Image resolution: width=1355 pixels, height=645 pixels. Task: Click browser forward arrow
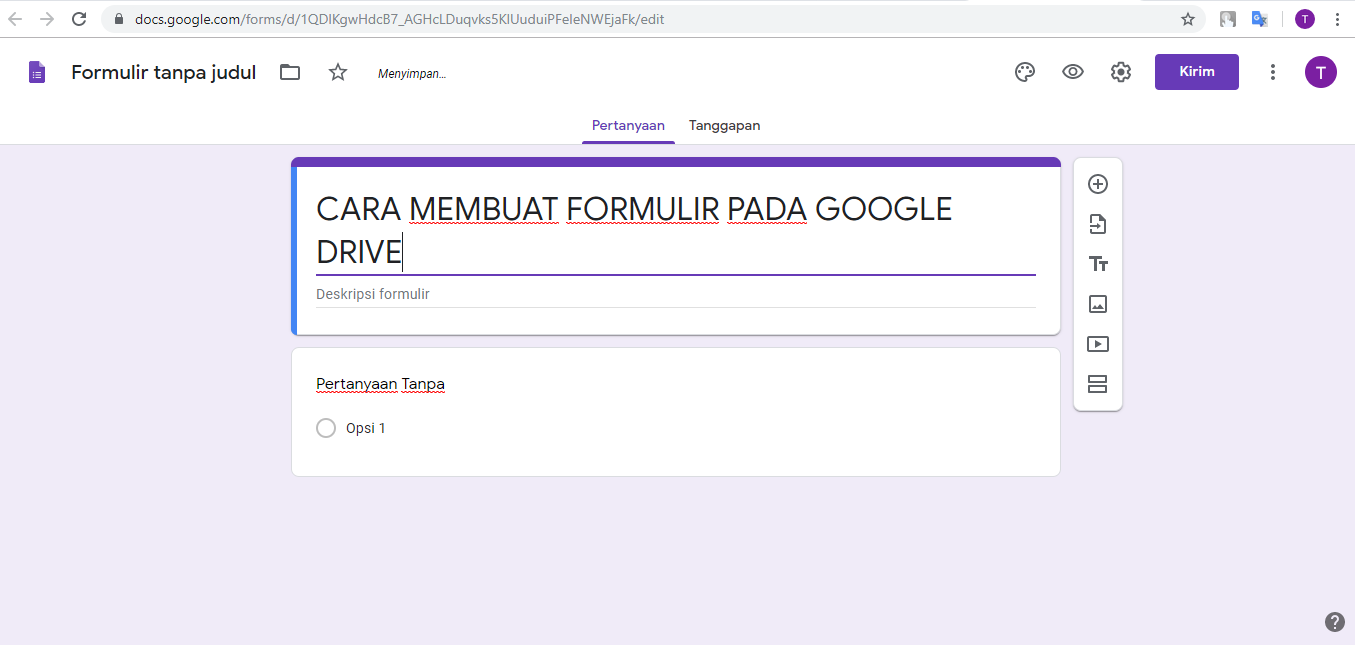47,19
